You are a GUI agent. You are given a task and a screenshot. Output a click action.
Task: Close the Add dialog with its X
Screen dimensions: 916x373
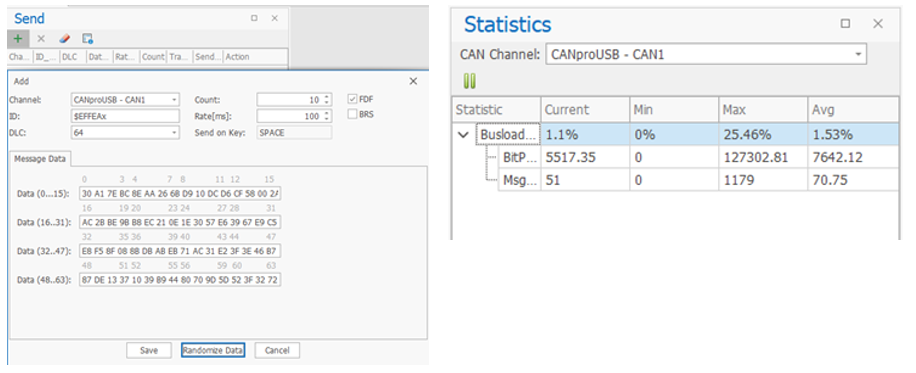coord(413,81)
